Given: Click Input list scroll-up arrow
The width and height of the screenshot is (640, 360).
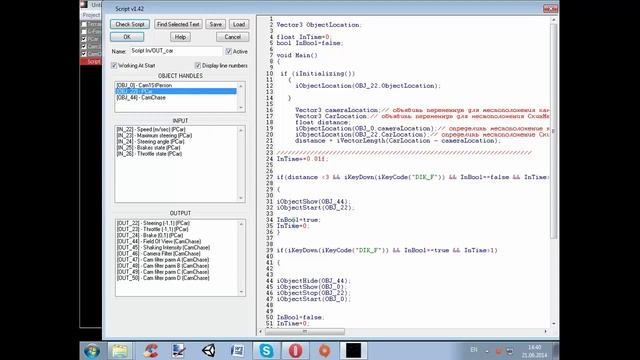Looking at the screenshot, I should [x=241, y=130].
